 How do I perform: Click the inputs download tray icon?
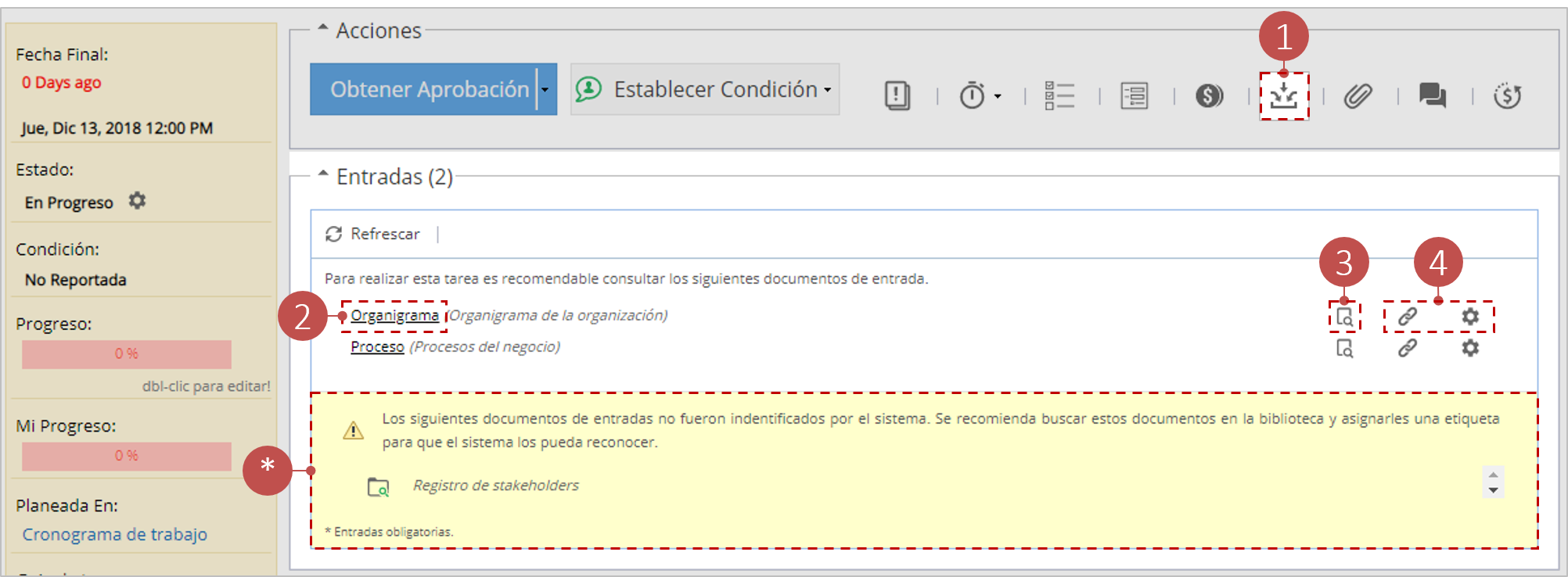1284,96
